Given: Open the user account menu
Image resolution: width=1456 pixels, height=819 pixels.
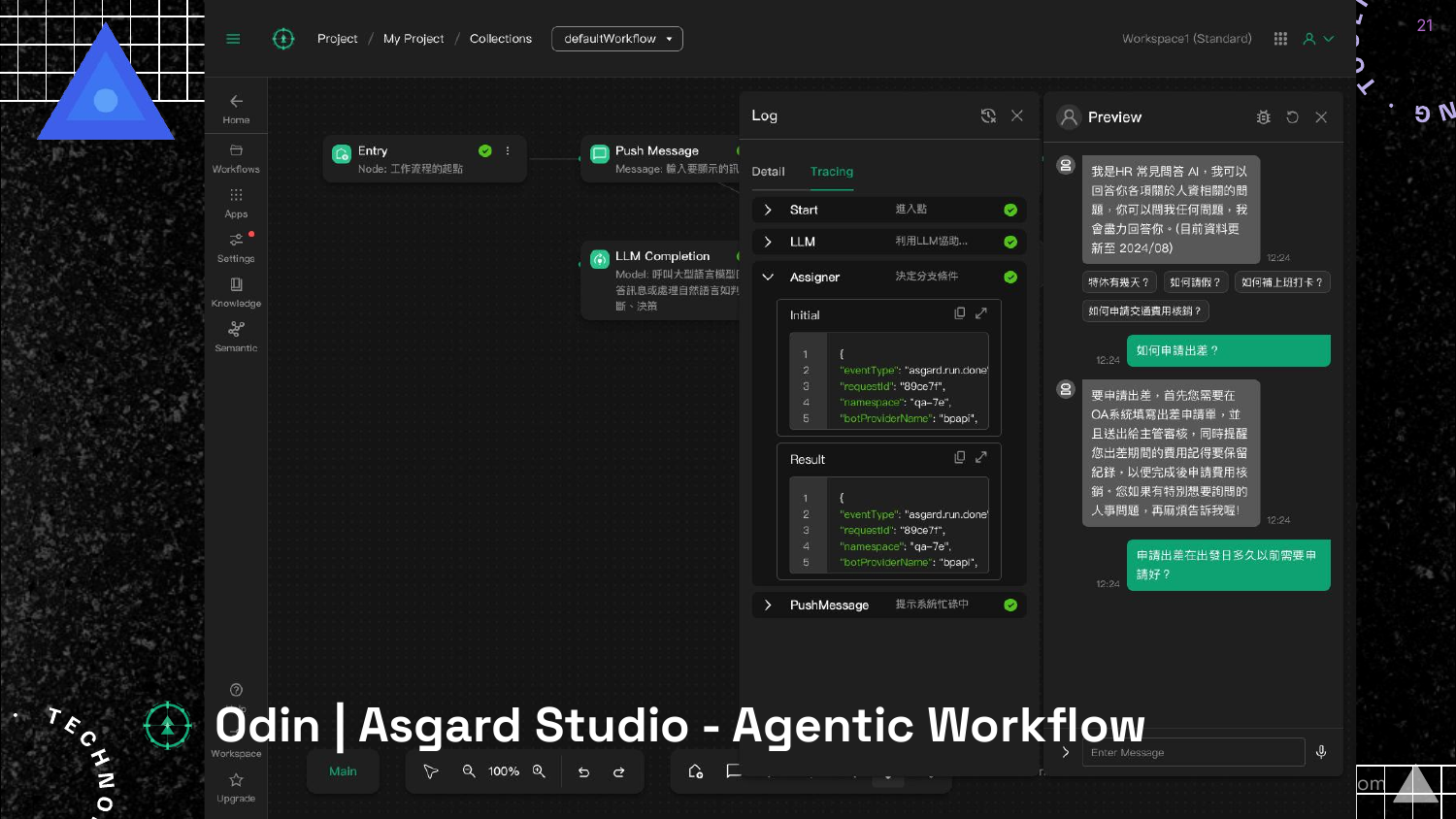Looking at the screenshot, I should [1318, 39].
